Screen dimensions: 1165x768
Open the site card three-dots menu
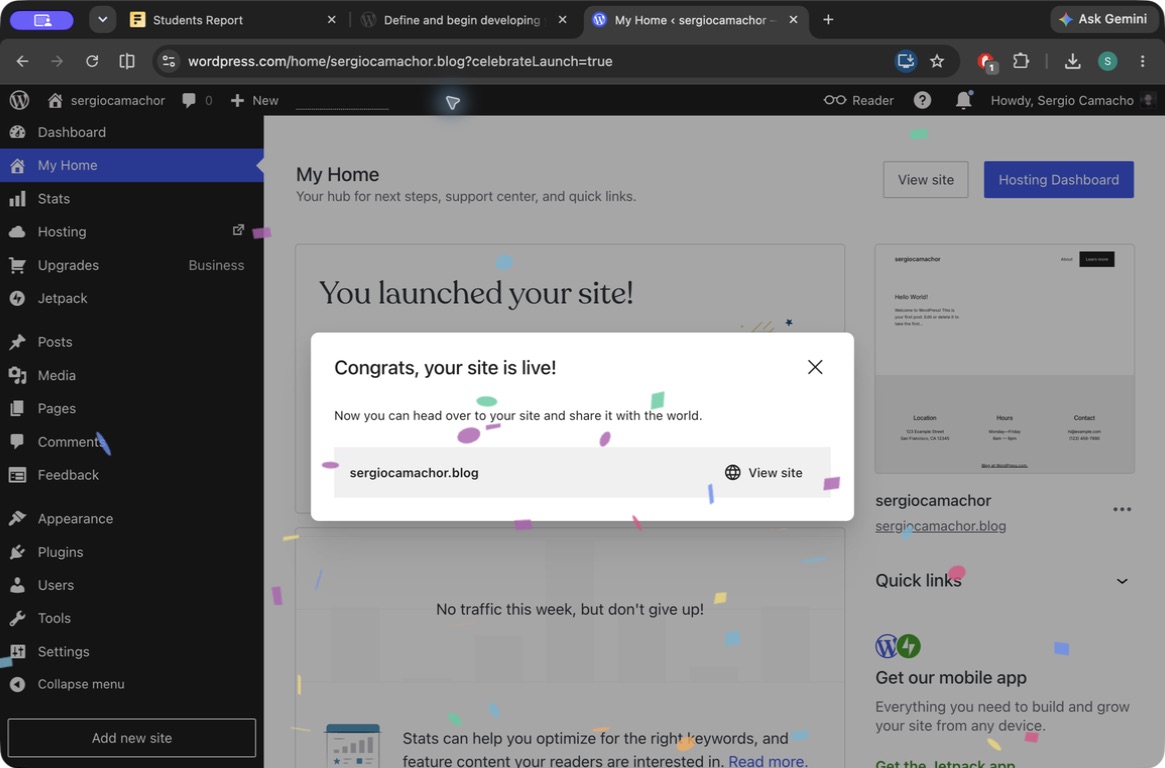[x=1122, y=510]
